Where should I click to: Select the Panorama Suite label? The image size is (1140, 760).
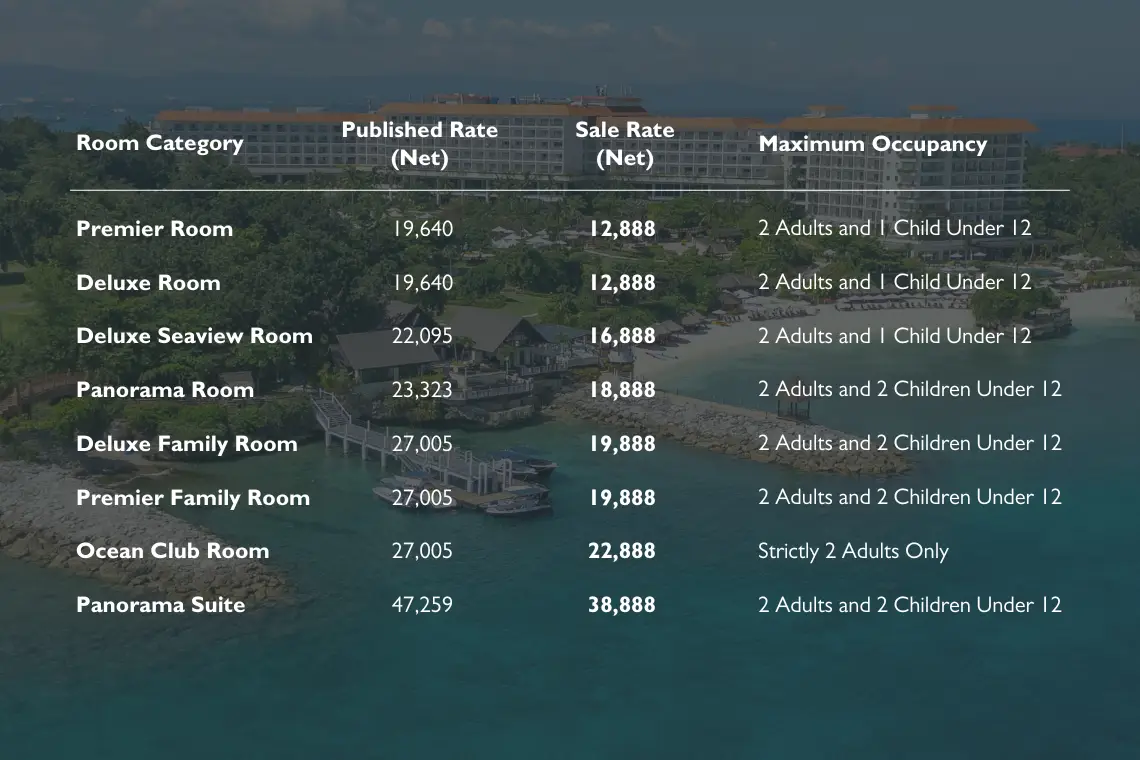pyautogui.click(x=161, y=605)
